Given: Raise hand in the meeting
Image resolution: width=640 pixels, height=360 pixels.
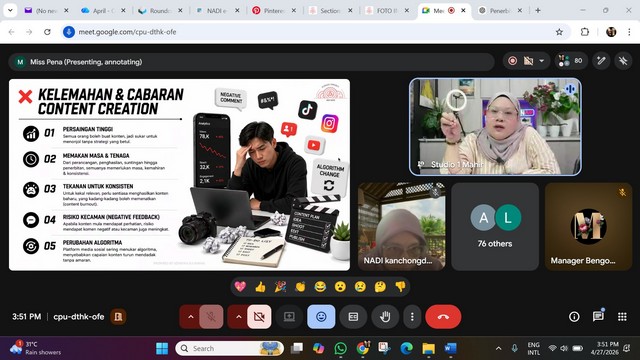Looking at the screenshot, I should (385, 317).
